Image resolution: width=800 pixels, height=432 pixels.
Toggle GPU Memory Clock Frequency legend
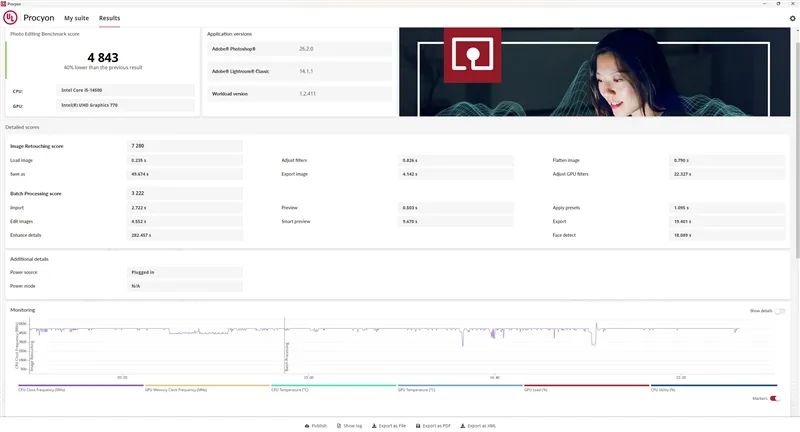[x=207, y=389]
